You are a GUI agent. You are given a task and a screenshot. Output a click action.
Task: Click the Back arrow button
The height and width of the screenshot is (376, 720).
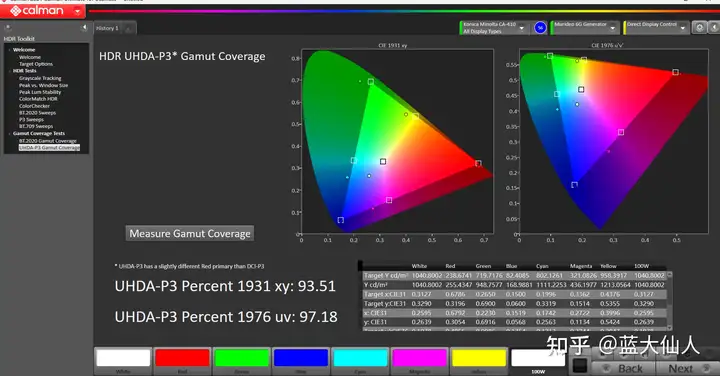pyautogui.click(x=623, y=368)
